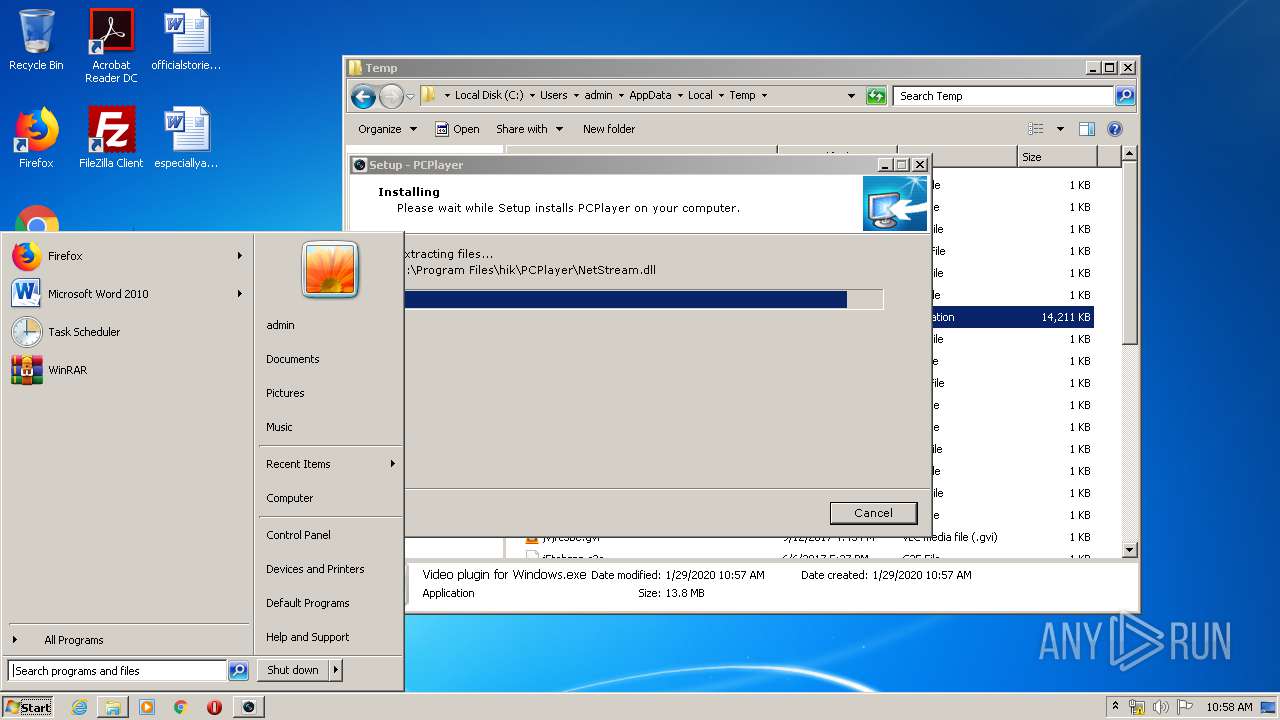The image size is (1280, 720).
Task: Expand Recent Items submenu
Action: pos(330,464)
